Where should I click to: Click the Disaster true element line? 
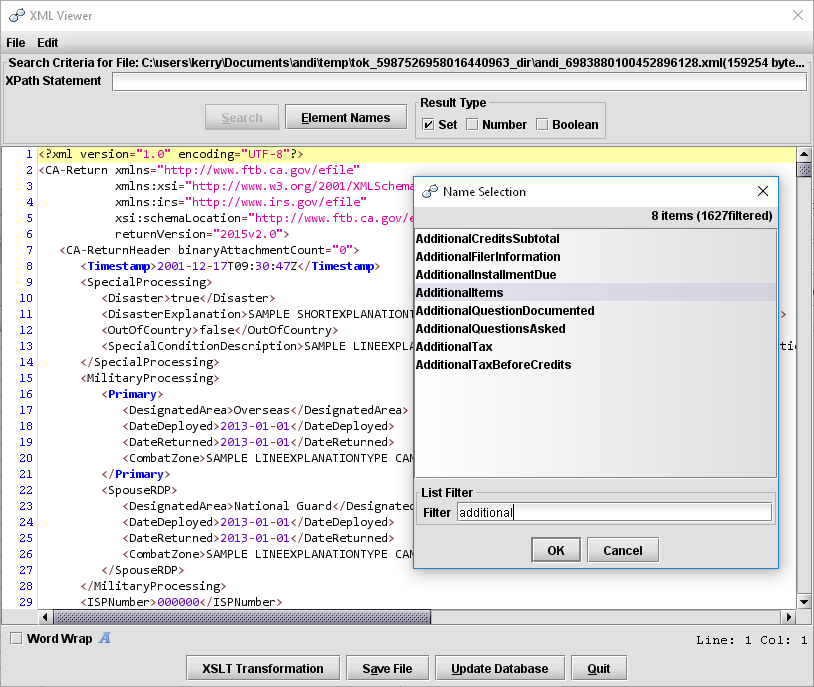pyautogui.click(x=188, y=298)
